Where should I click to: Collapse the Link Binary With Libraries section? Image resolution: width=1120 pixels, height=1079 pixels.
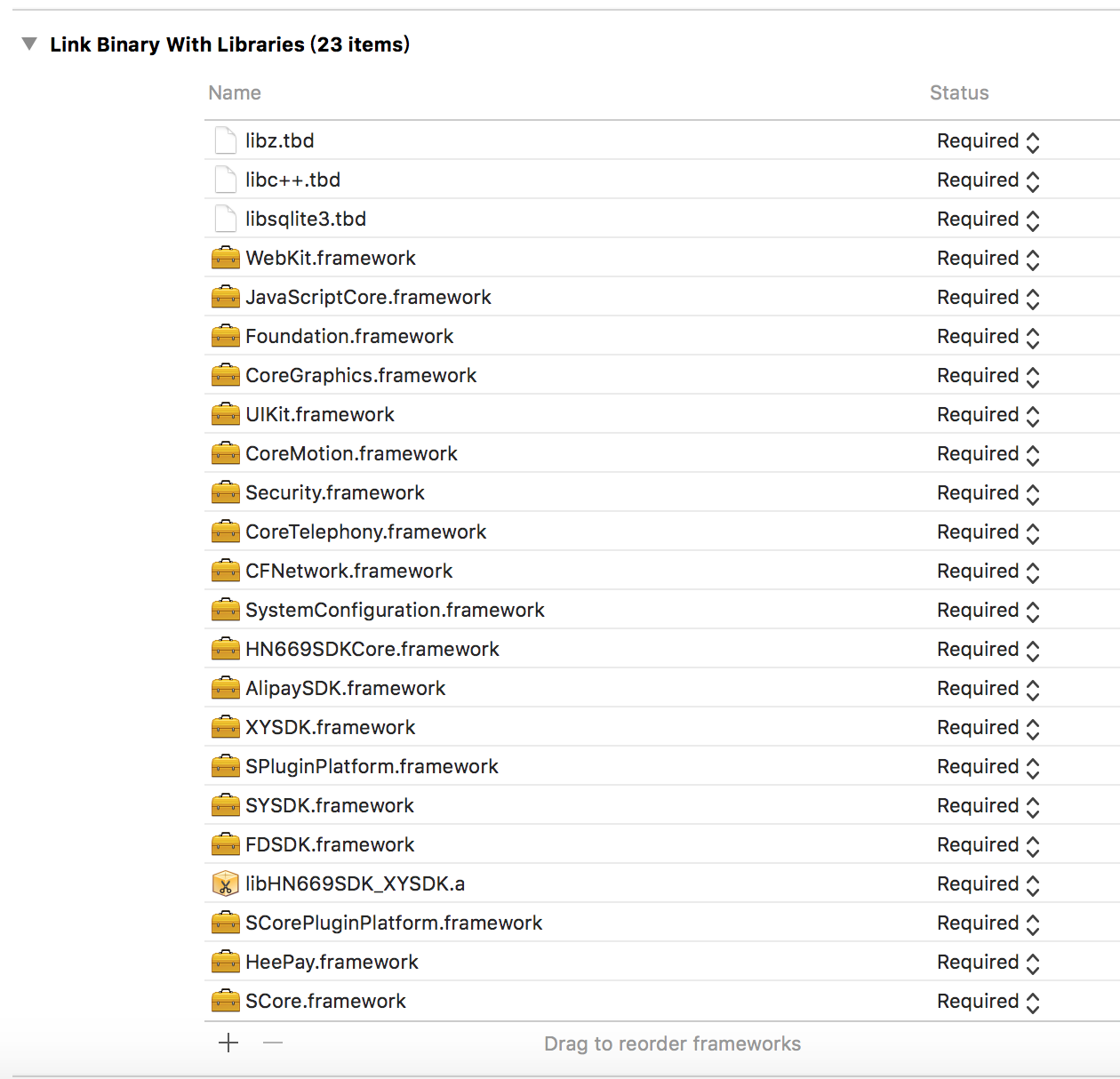pos(29,44)
